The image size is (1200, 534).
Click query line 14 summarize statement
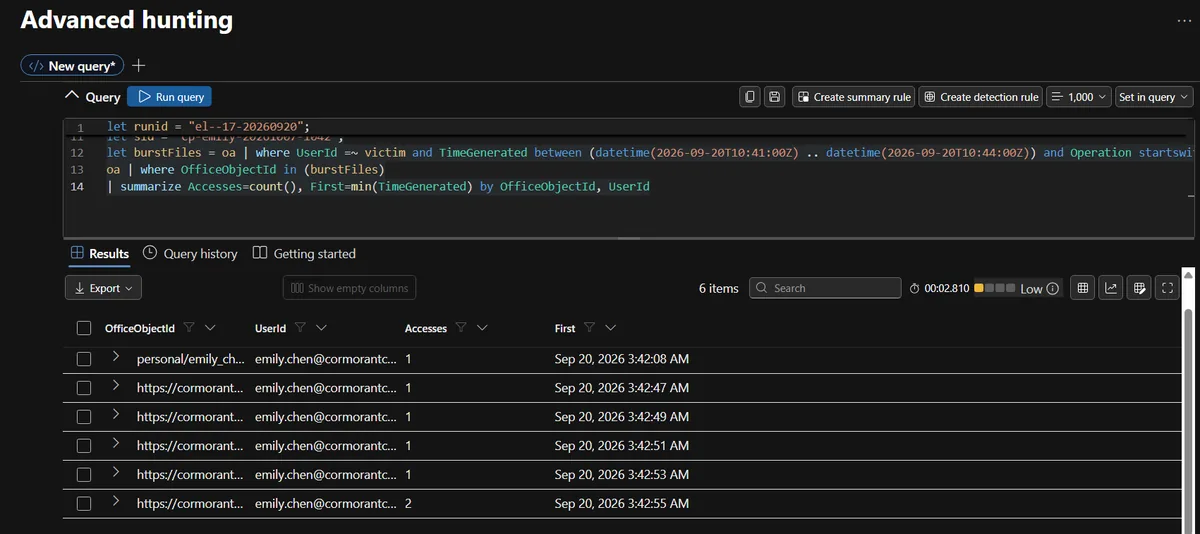tap(379, 187)
